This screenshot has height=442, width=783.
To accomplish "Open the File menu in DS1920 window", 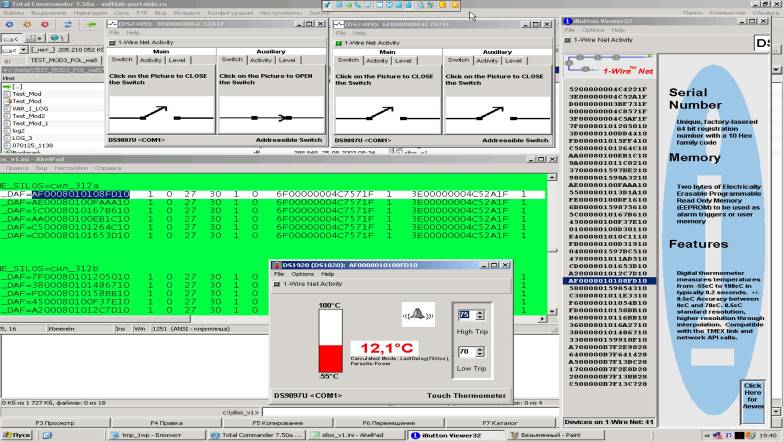I will tap(279, 274).
